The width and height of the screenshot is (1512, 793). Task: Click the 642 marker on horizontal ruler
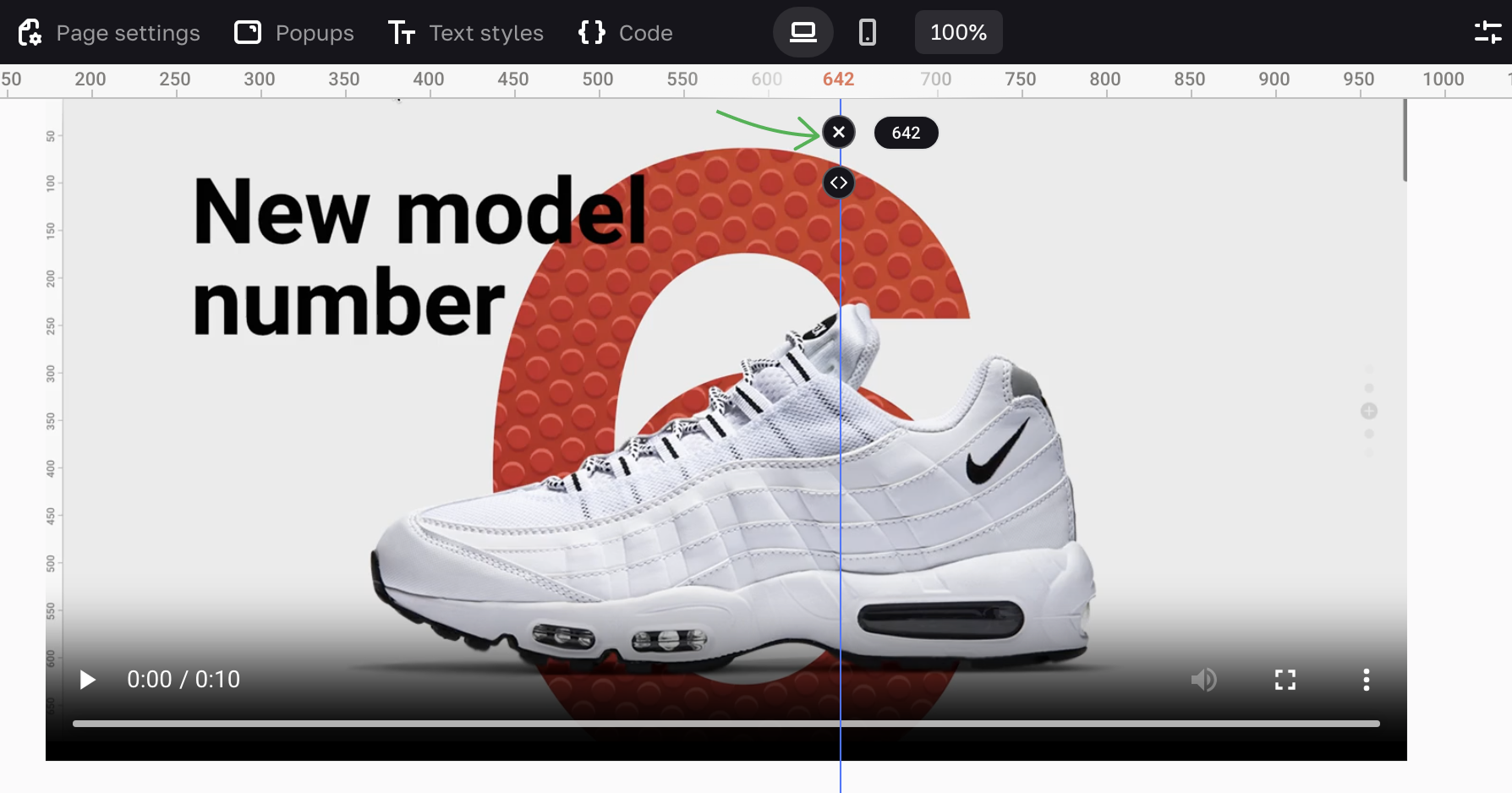coord(838,79)
